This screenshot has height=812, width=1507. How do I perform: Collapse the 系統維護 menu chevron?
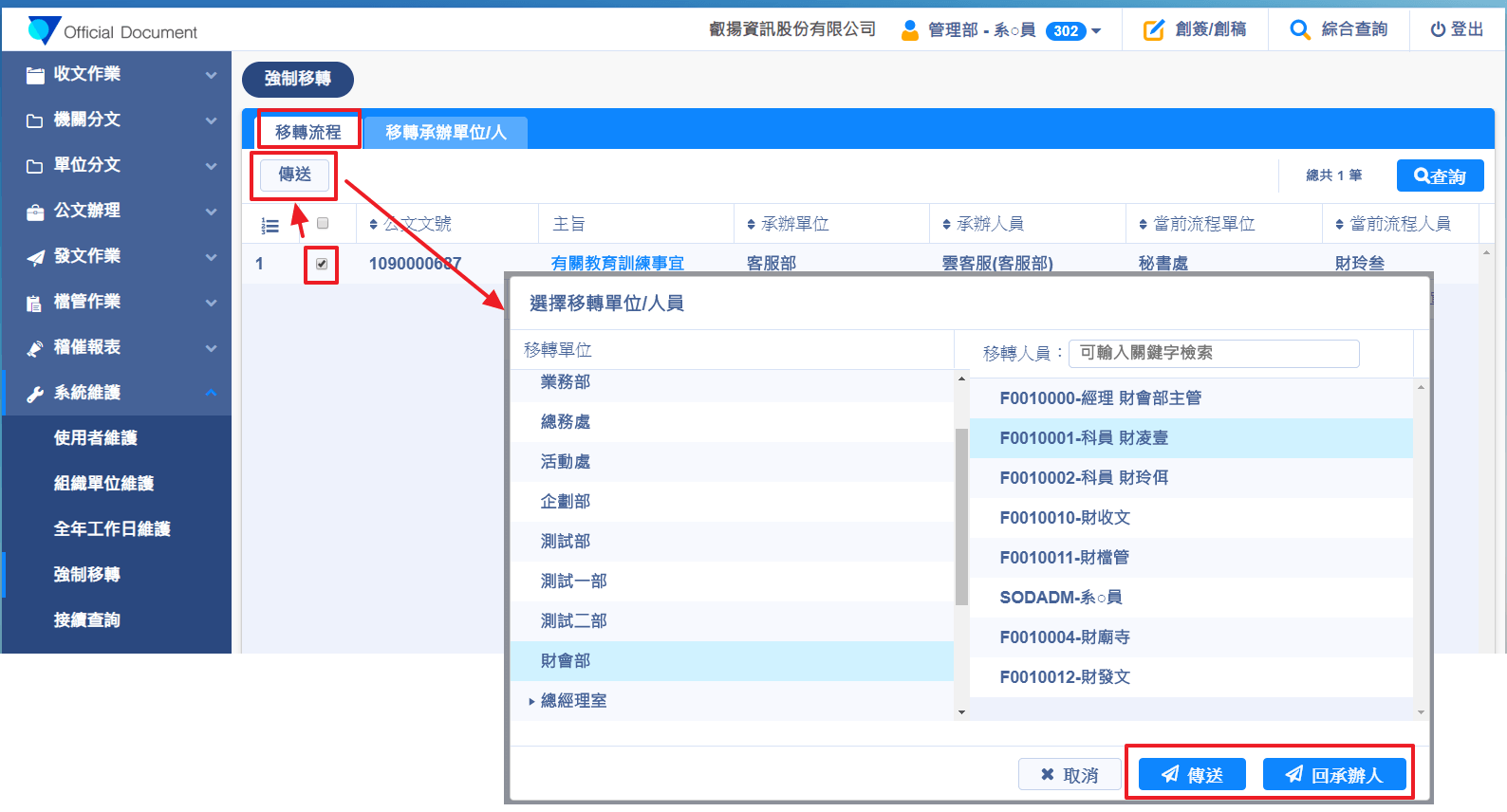[x=211, y=393]
